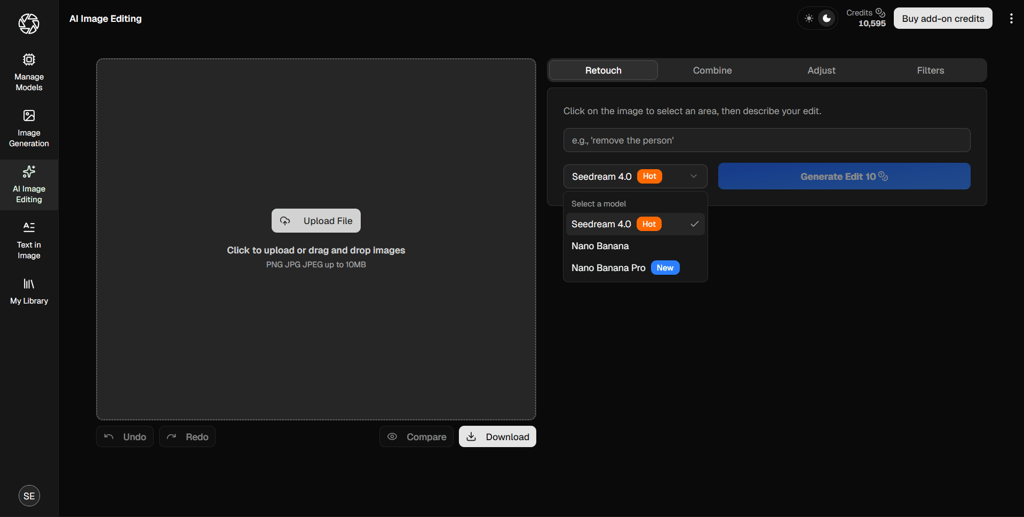Image resolution: width=1024 pixels, height=517 pixels.
Task: Click the 'Click to upload or drag and drop images' text
Action: [x=316, y=250]
